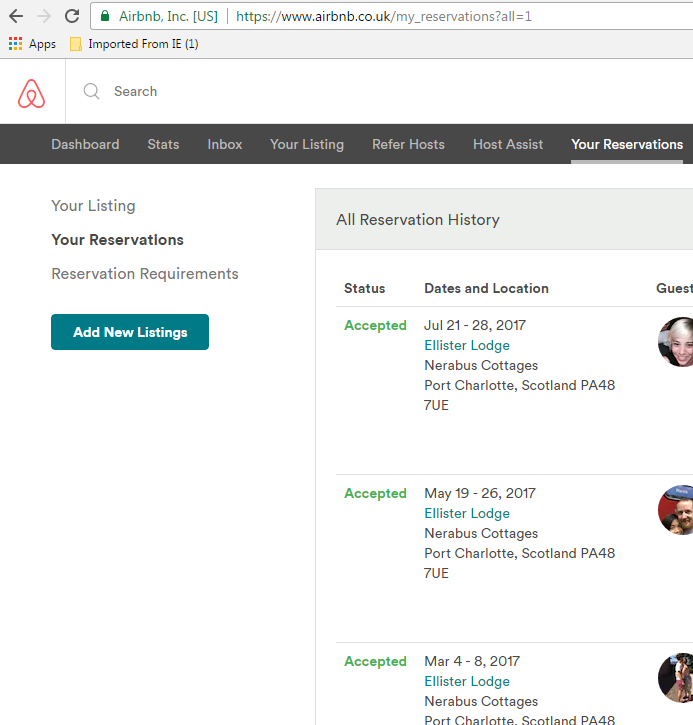The width and height of the screenshot is (693, 725).
Task: View guest photo for July reservation
Action: 678,342
